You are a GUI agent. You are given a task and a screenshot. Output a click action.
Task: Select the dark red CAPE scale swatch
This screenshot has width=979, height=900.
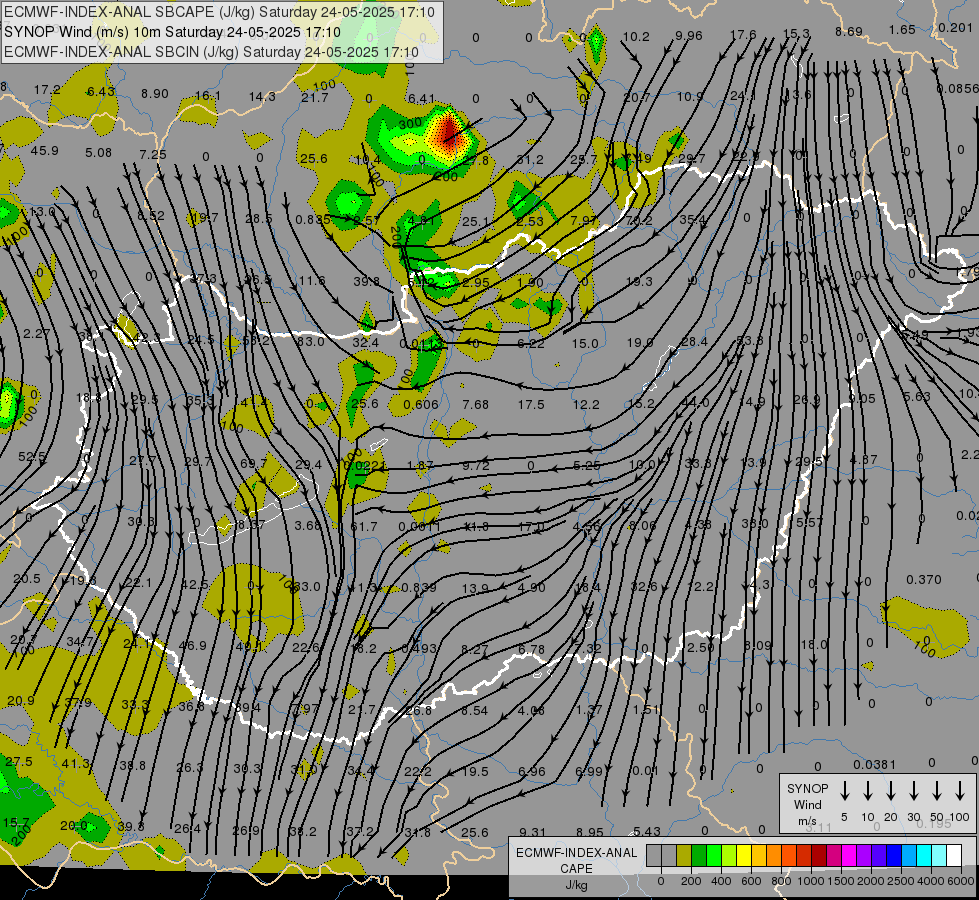tap(819, 856)
